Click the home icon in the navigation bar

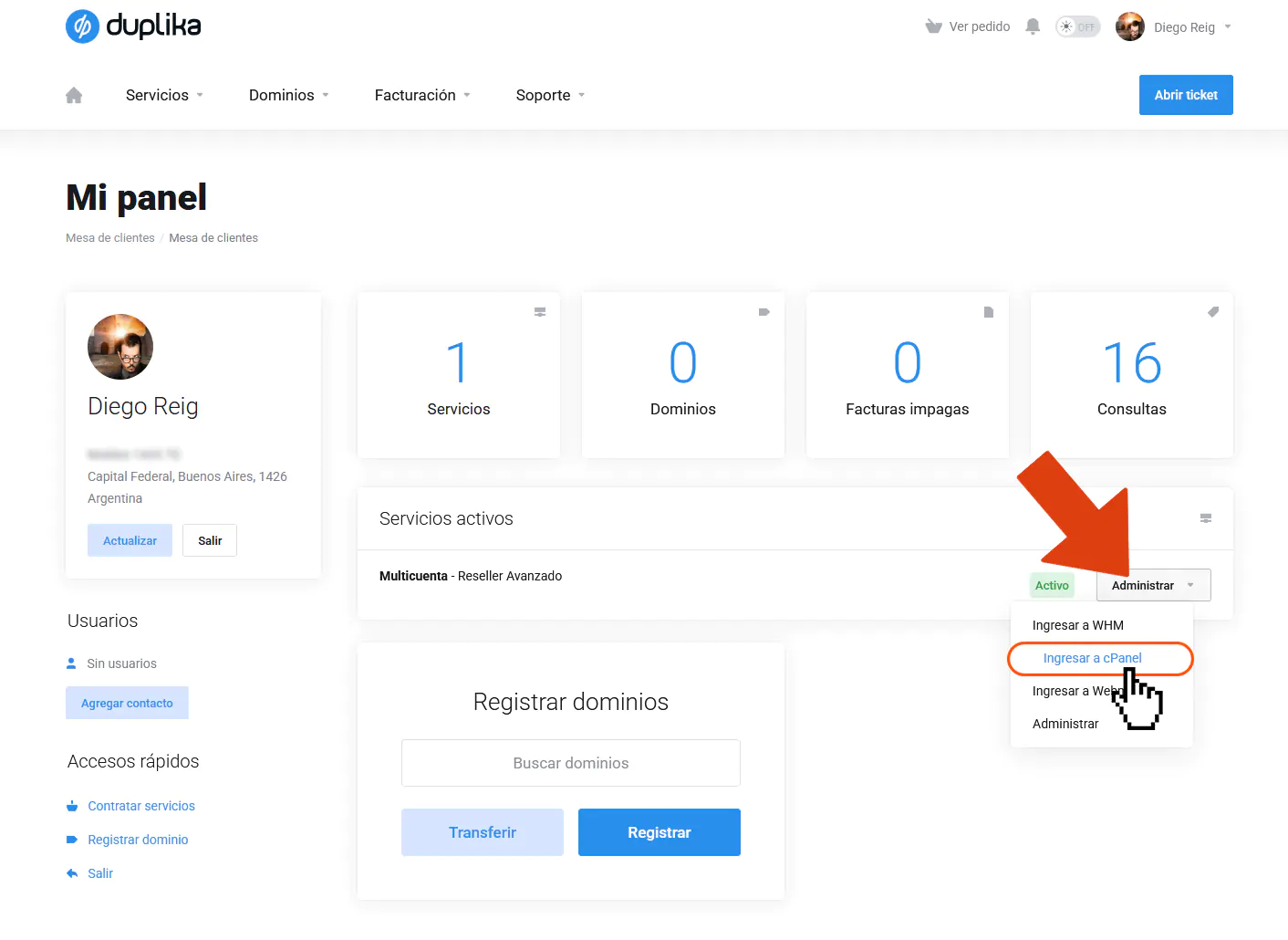click(73, 95)
